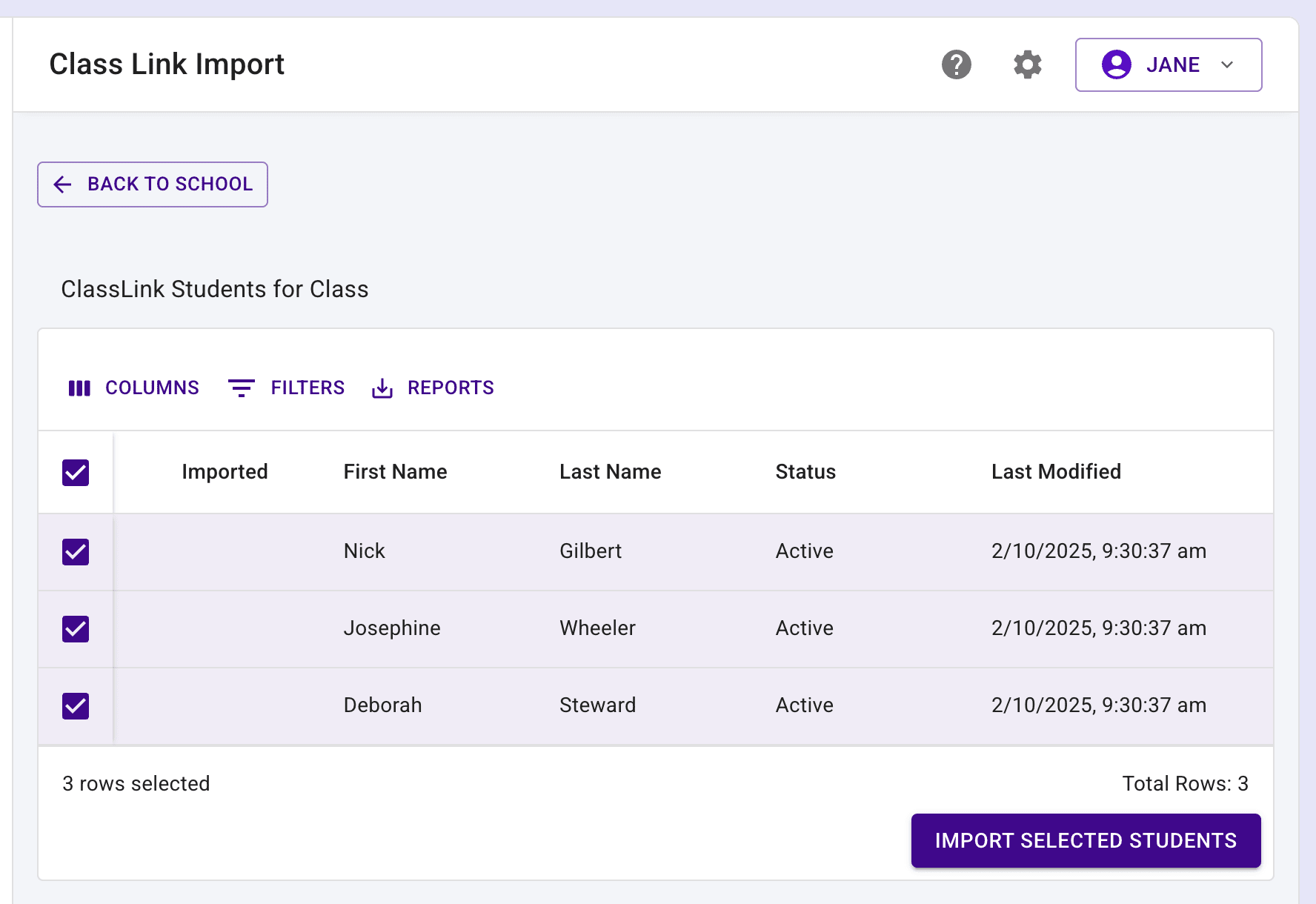Sort by the Last Modified column header
The width and height of the screenshot is (1316, 904).
pos(1056,472)
